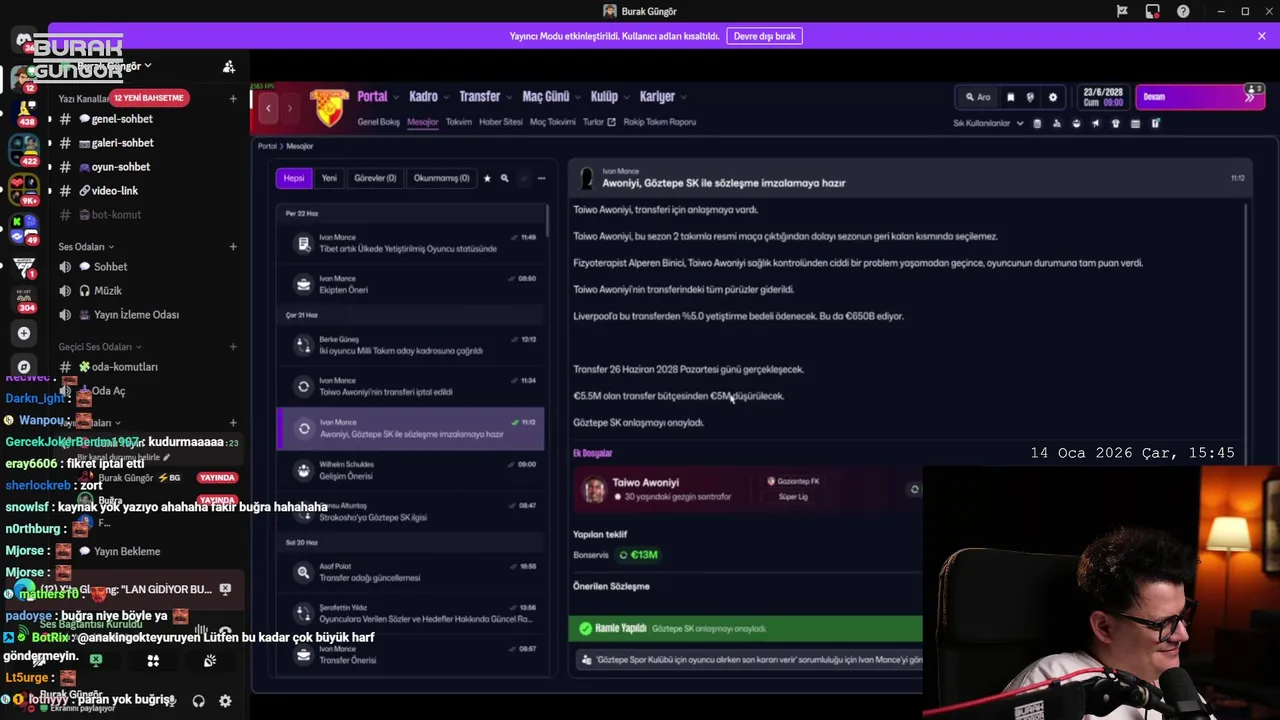Open the Kadro menu
Image resolution: width=1280 pixels, height=720 pixels.
coord(423,97)
